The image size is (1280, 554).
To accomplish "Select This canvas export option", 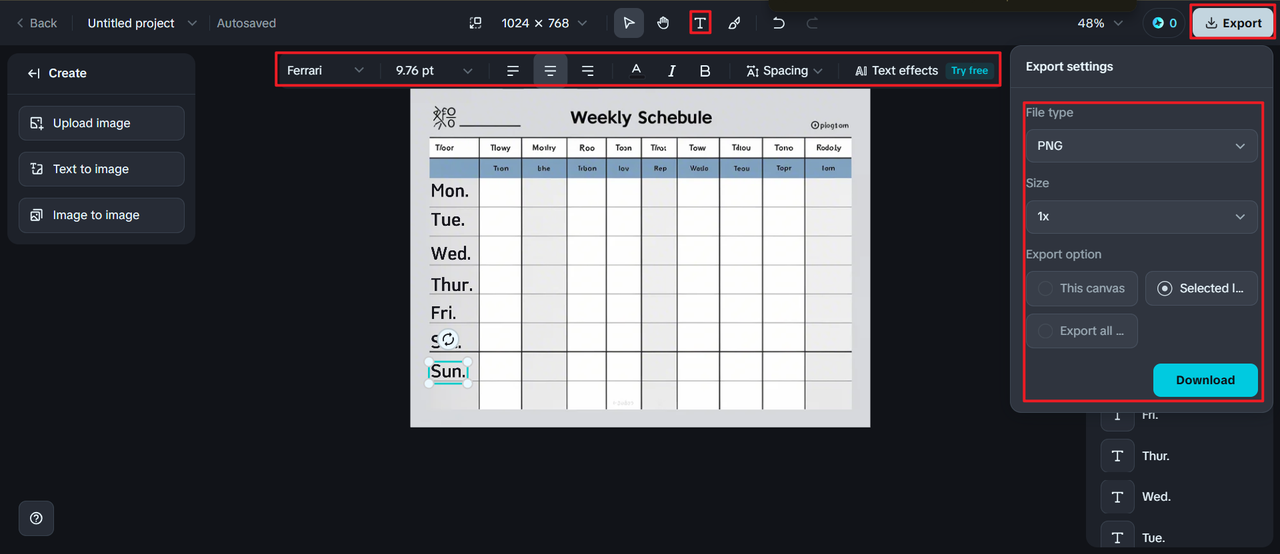I will coord(1082,288).
